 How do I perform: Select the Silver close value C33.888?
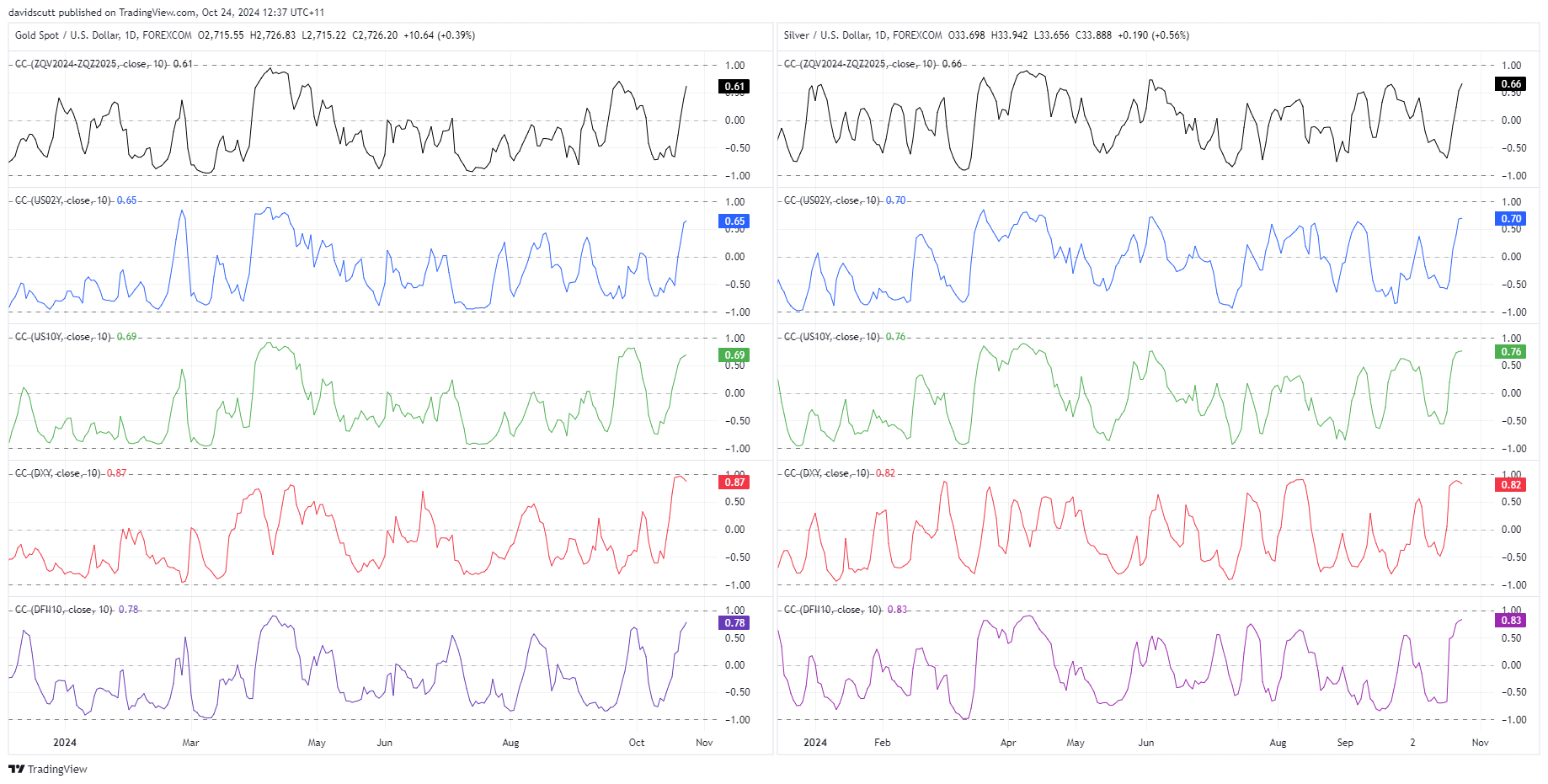[1093, 35]
